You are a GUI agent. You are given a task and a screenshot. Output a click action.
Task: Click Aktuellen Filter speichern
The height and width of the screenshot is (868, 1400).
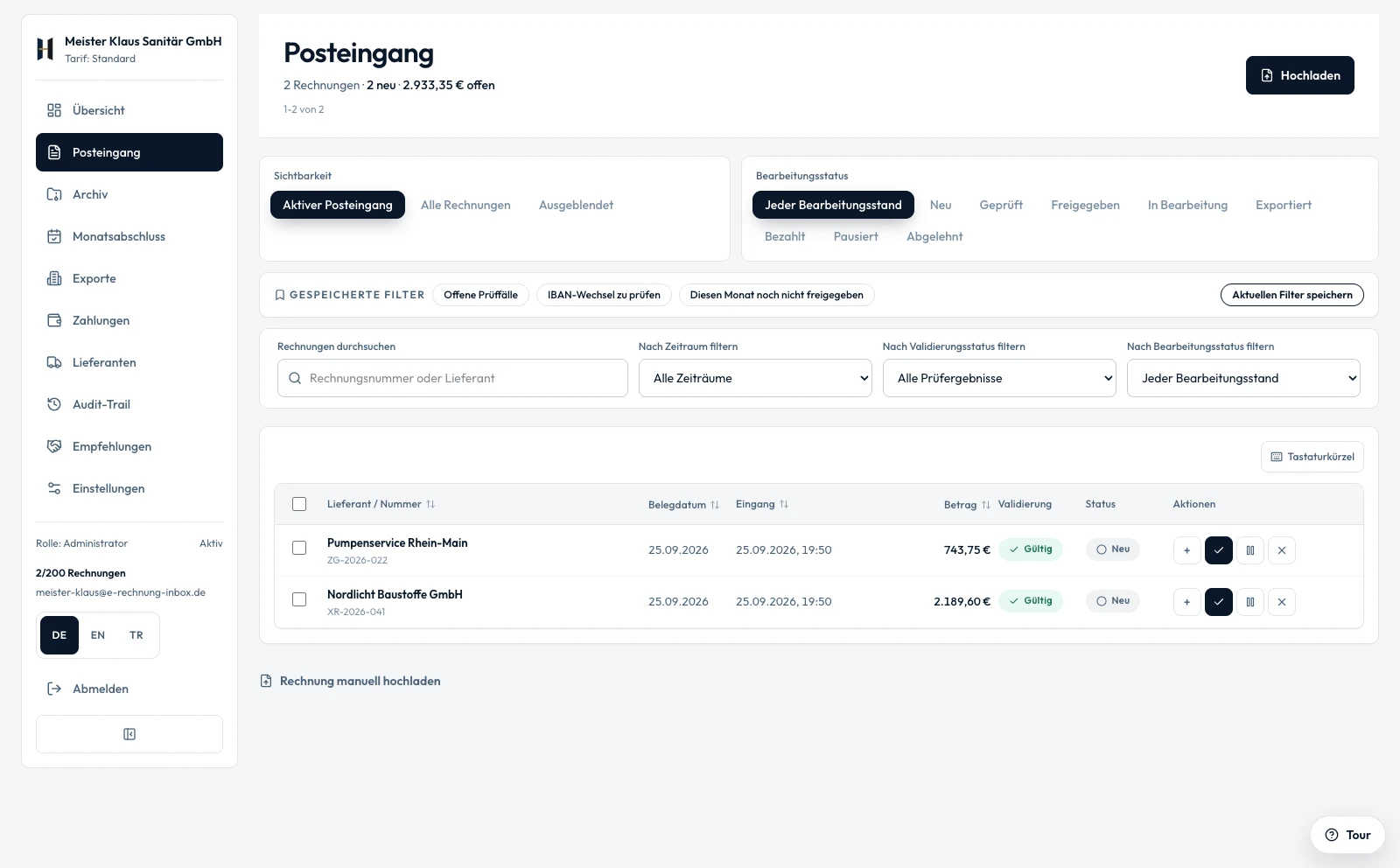point(1292,295)
